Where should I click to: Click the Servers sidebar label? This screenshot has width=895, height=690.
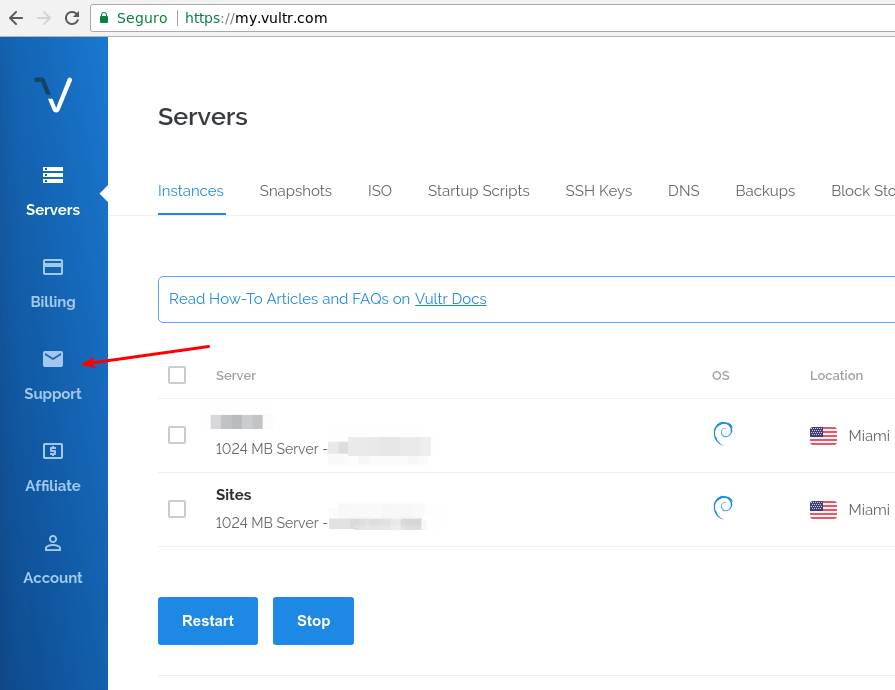(x=53, y=209)
